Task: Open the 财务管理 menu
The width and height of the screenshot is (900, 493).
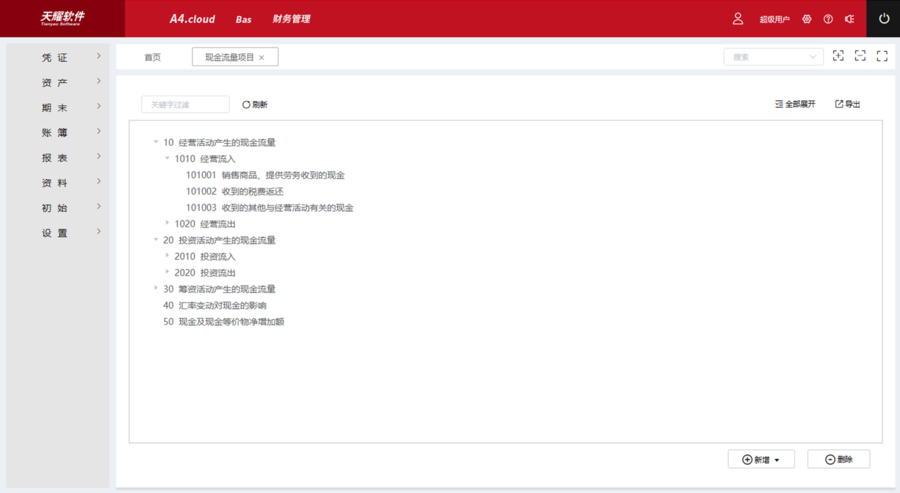Action: [291, 19]
